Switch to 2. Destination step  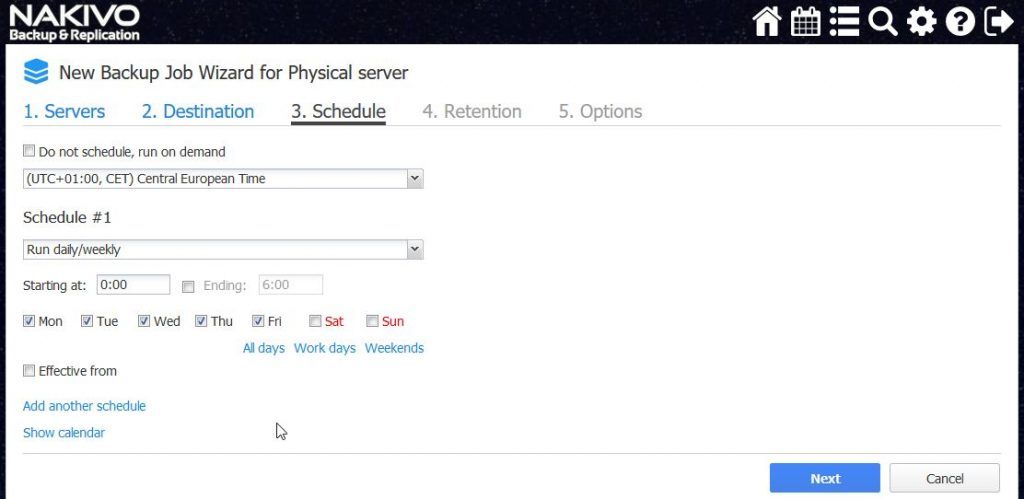click(198, 112)
